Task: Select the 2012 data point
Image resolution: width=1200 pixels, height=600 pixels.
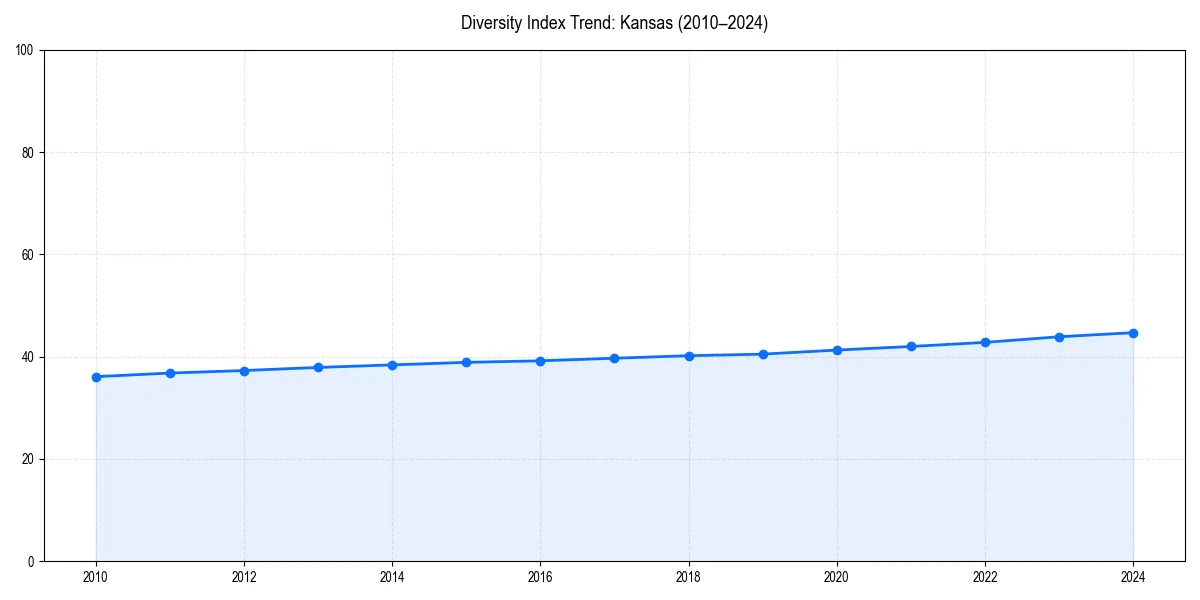Action: tap(244, 370)
